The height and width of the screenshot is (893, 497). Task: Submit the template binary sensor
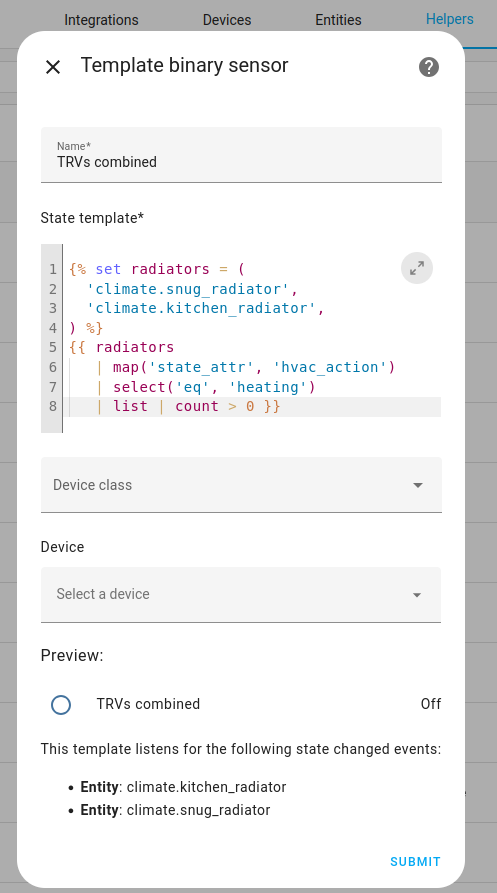(x=415, y=862)
